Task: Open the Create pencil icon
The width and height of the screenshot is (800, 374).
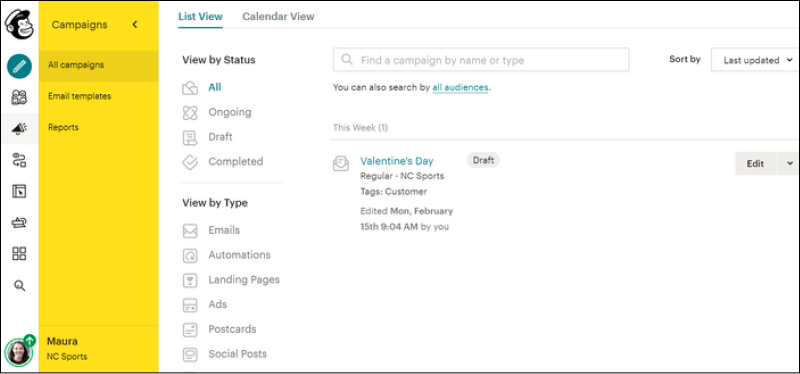Action: [19, 66]
